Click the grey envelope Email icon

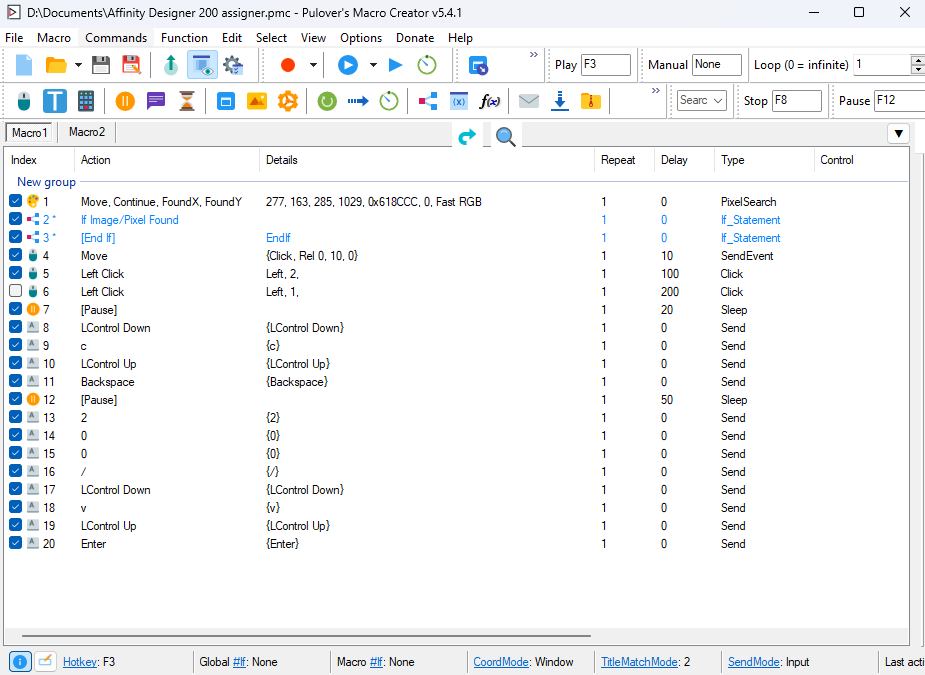[x=529, y=101]
